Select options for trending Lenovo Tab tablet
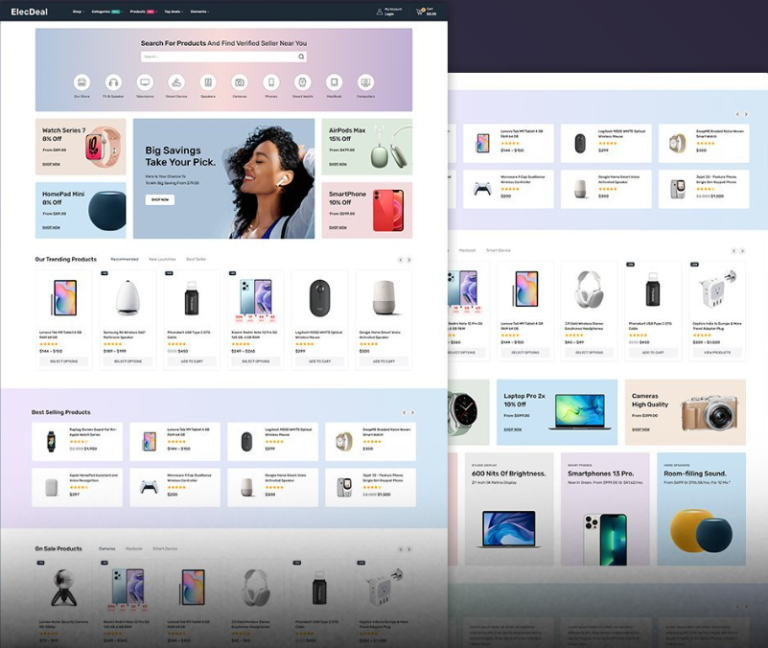 pos(64,361)
